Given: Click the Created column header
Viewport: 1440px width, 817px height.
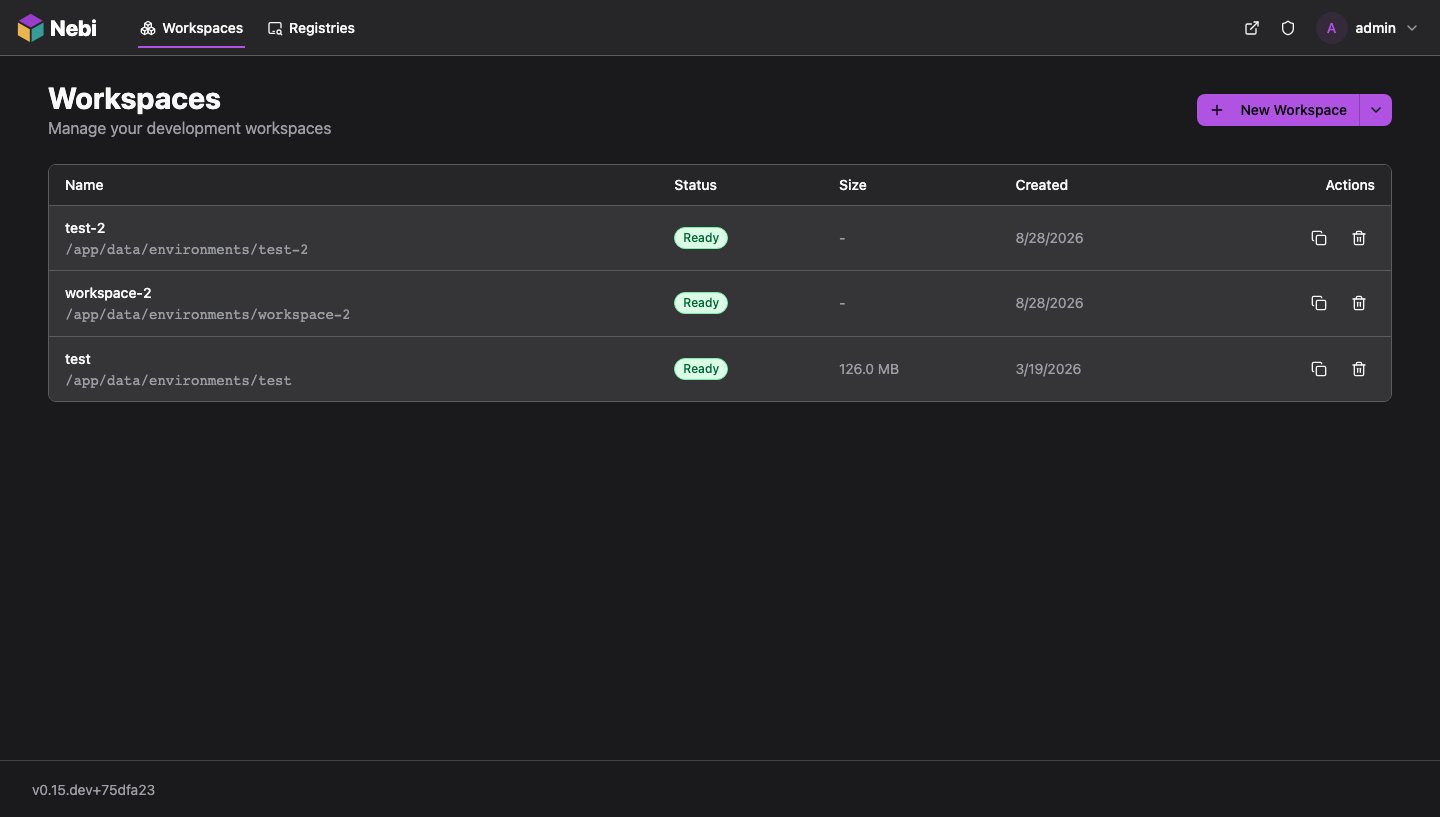Looking at the screenshot, I should tap(1041, 185).
